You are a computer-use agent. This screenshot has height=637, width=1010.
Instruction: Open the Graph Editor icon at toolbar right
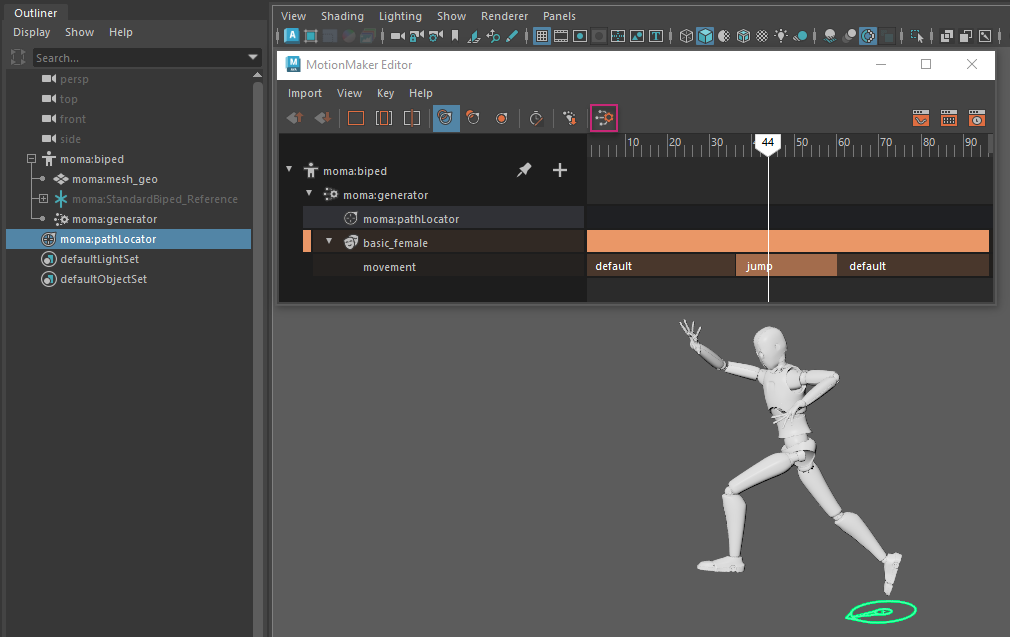(x=921, y=118)
